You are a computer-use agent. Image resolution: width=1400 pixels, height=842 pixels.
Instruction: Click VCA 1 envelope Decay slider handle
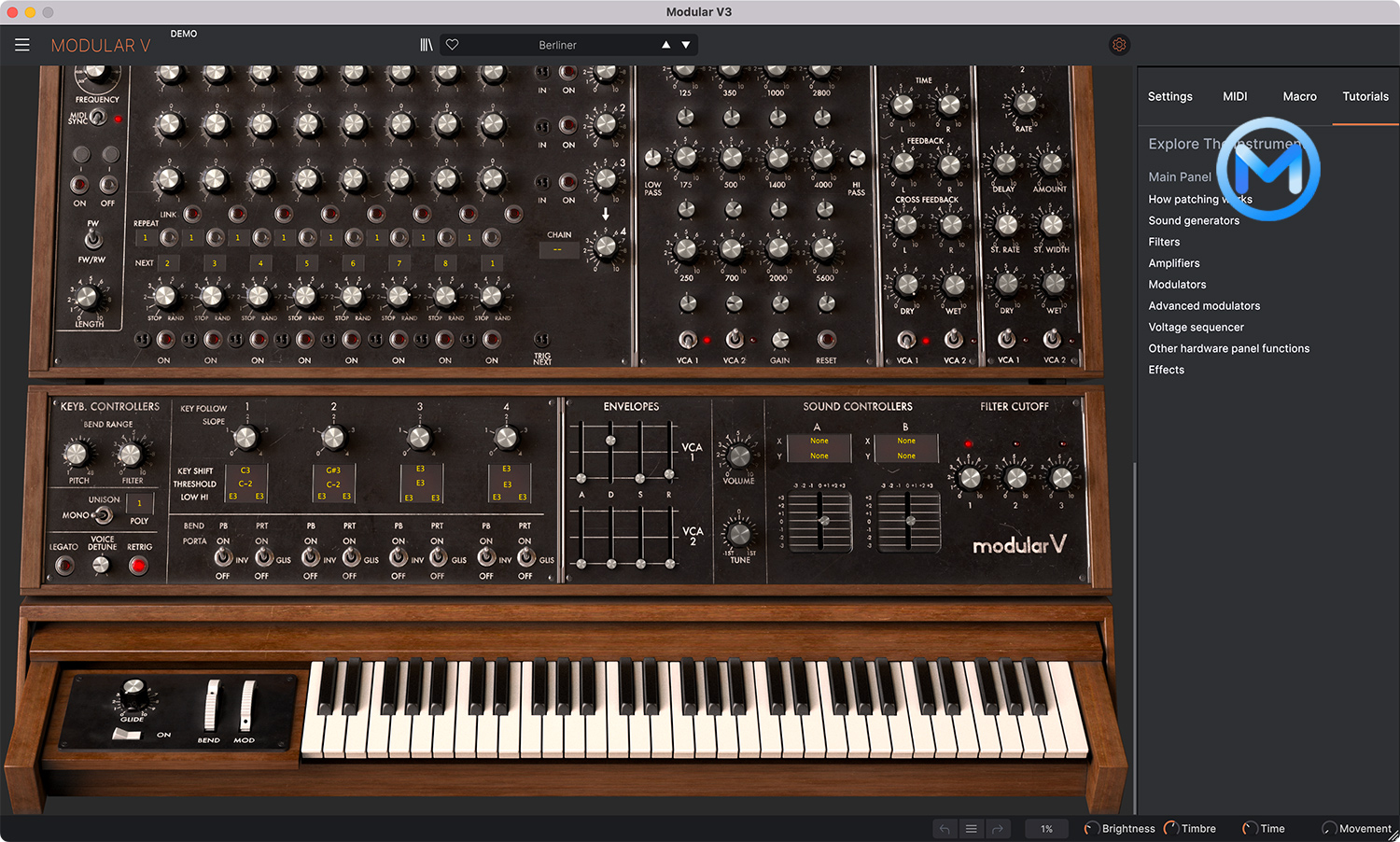pyautogui.click(x=610, y=441)
